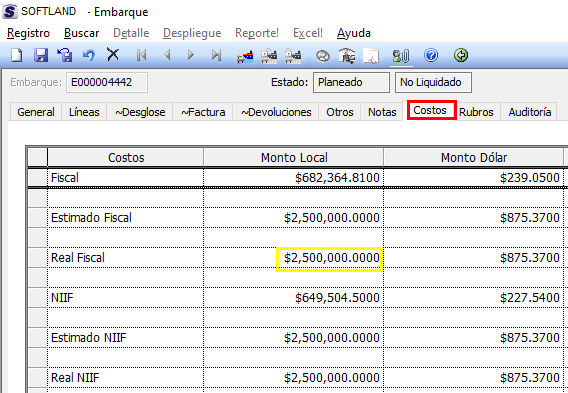Select the Fiscal row label cell
The height and width of the screenshot is (393, 568).
pyautogui.click(x=126, y=178)
